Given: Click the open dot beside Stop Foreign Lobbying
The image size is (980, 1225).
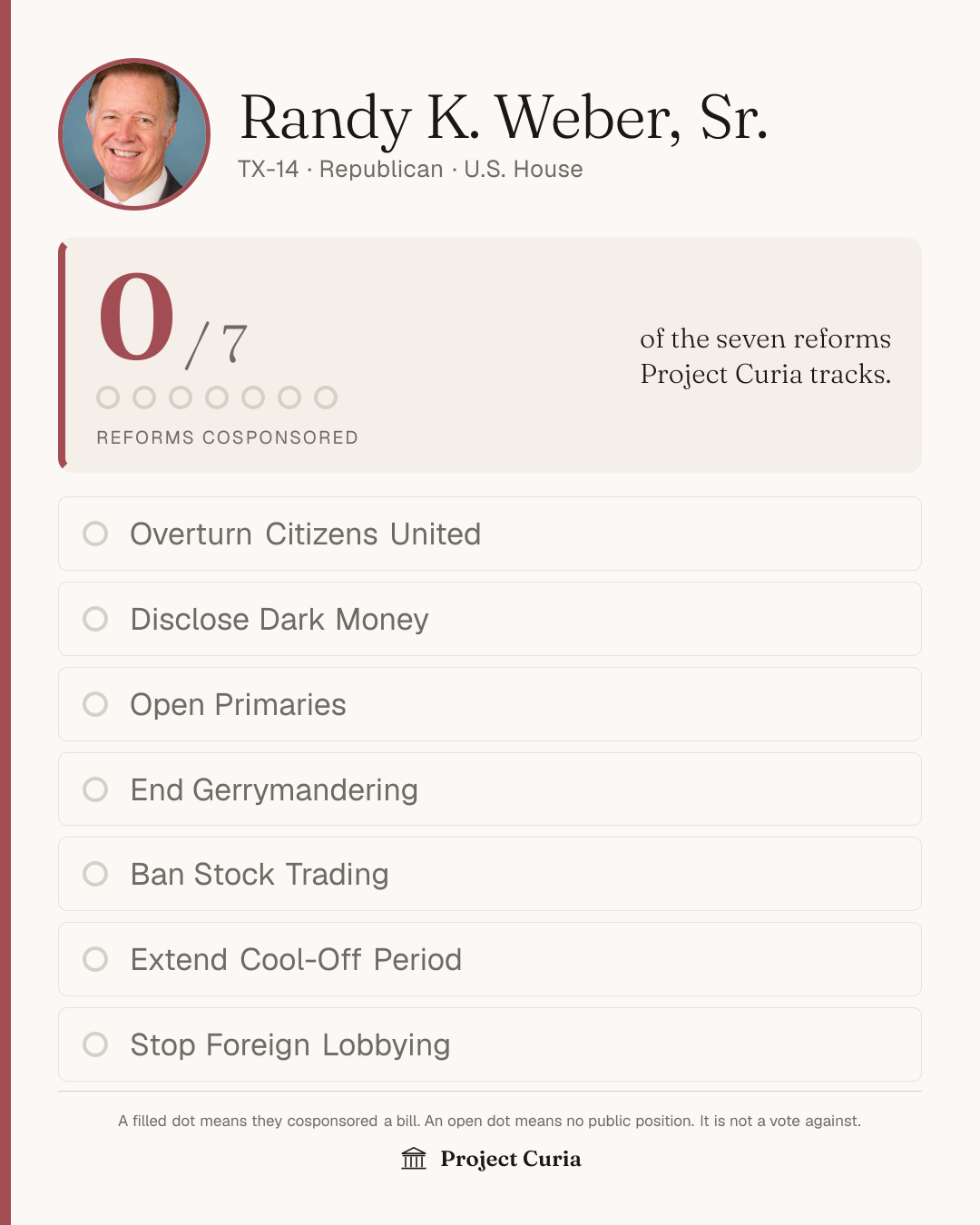Looking at the screenshot, I should point(95,1044).
